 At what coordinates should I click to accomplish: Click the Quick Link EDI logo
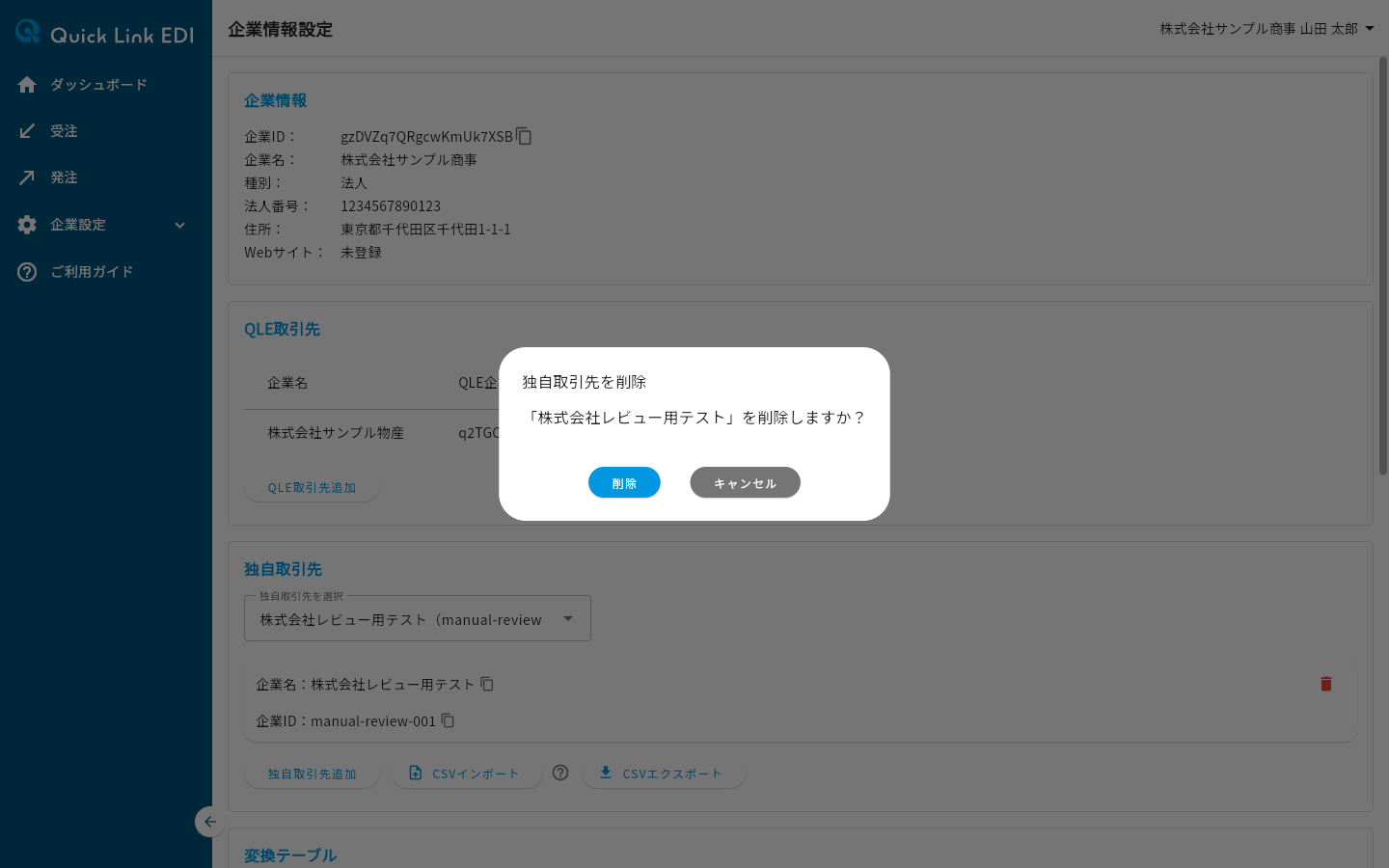coord(105,33)
